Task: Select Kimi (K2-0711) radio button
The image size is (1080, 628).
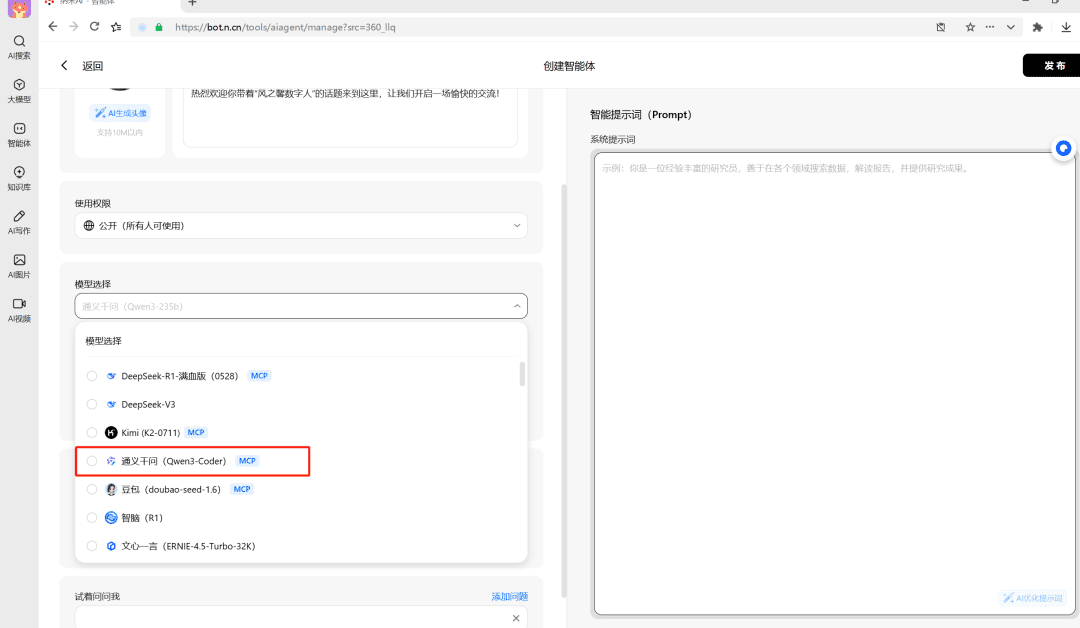Action: (92, 432)
